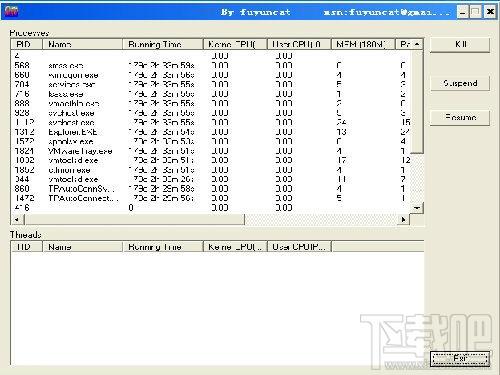Click the MEM column header

tap(363, 44)
